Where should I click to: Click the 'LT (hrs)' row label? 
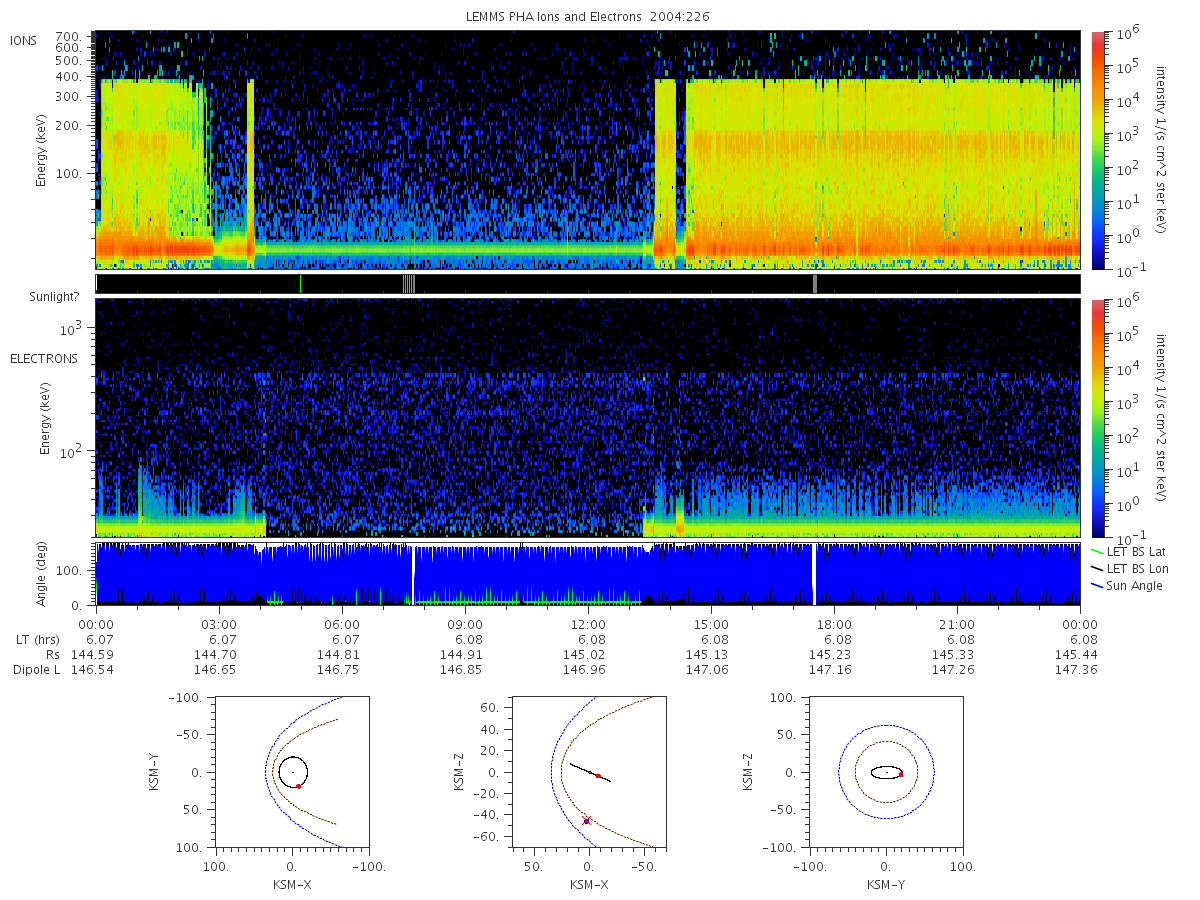(37, 639)
